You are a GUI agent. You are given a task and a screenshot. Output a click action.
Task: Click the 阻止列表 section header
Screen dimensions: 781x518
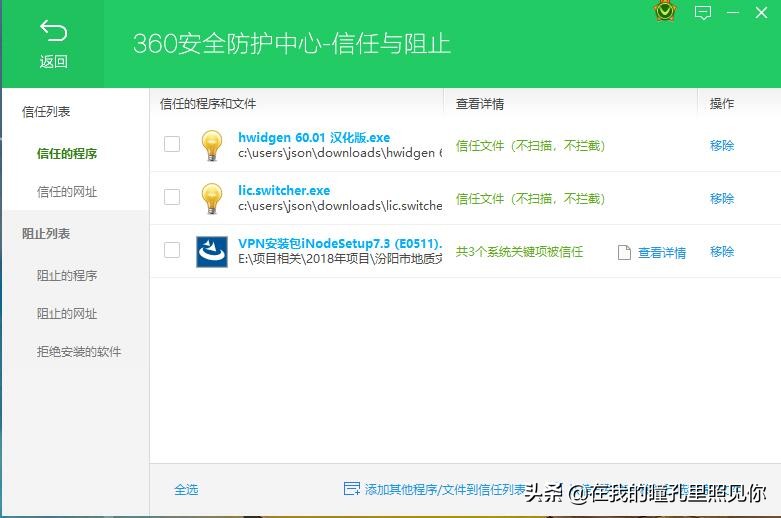pyautogui.click(x=46, y=234)
